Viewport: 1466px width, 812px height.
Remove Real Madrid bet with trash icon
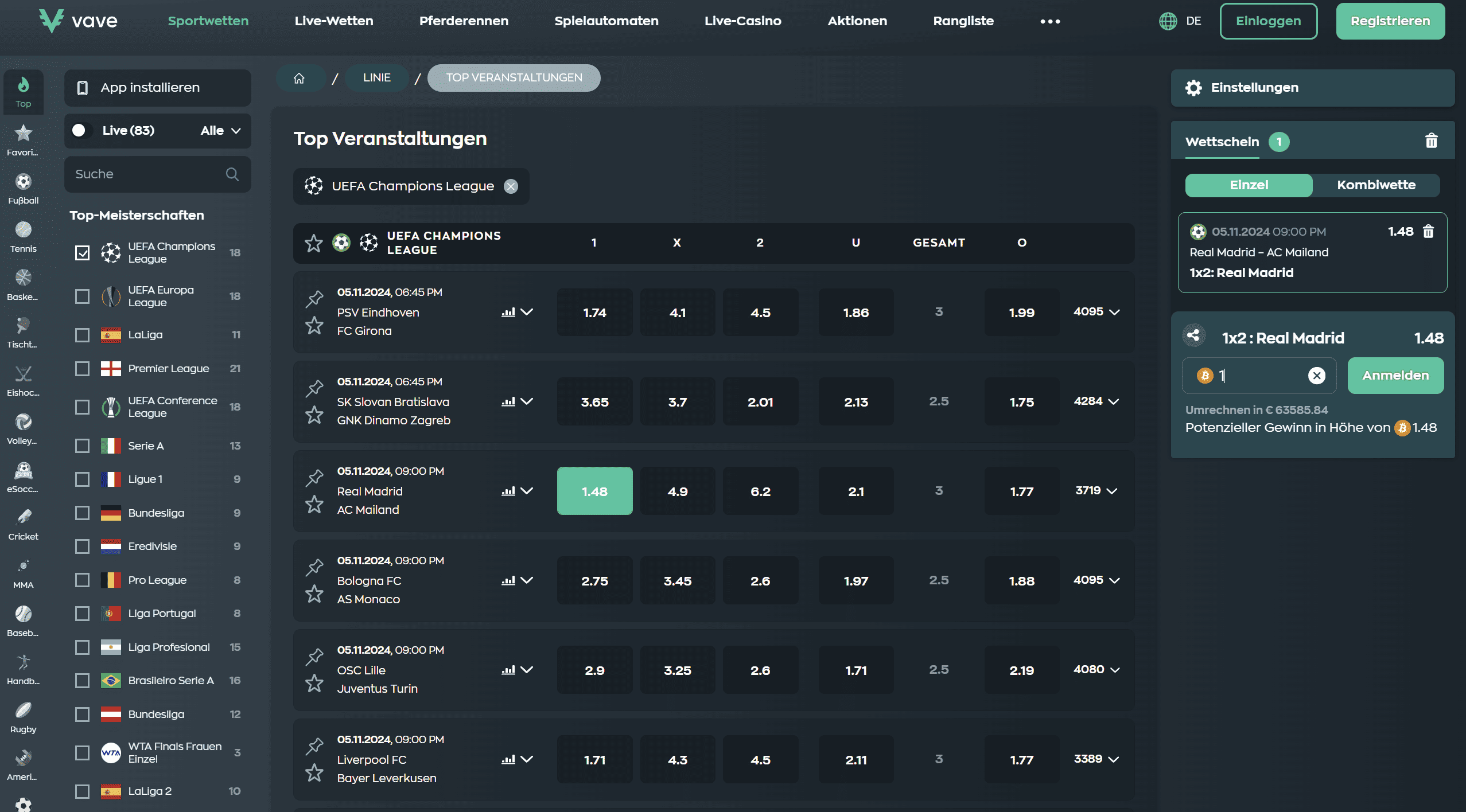coord(1428,232)
